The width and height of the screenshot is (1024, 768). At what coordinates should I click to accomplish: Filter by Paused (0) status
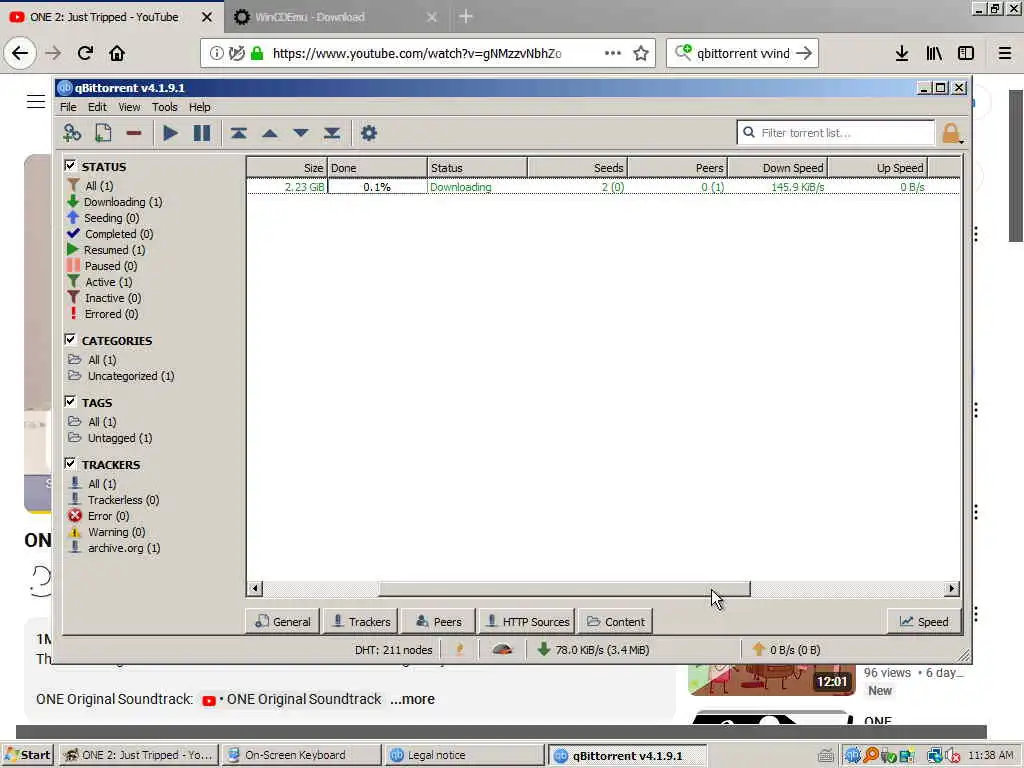[x=102, y=266]
